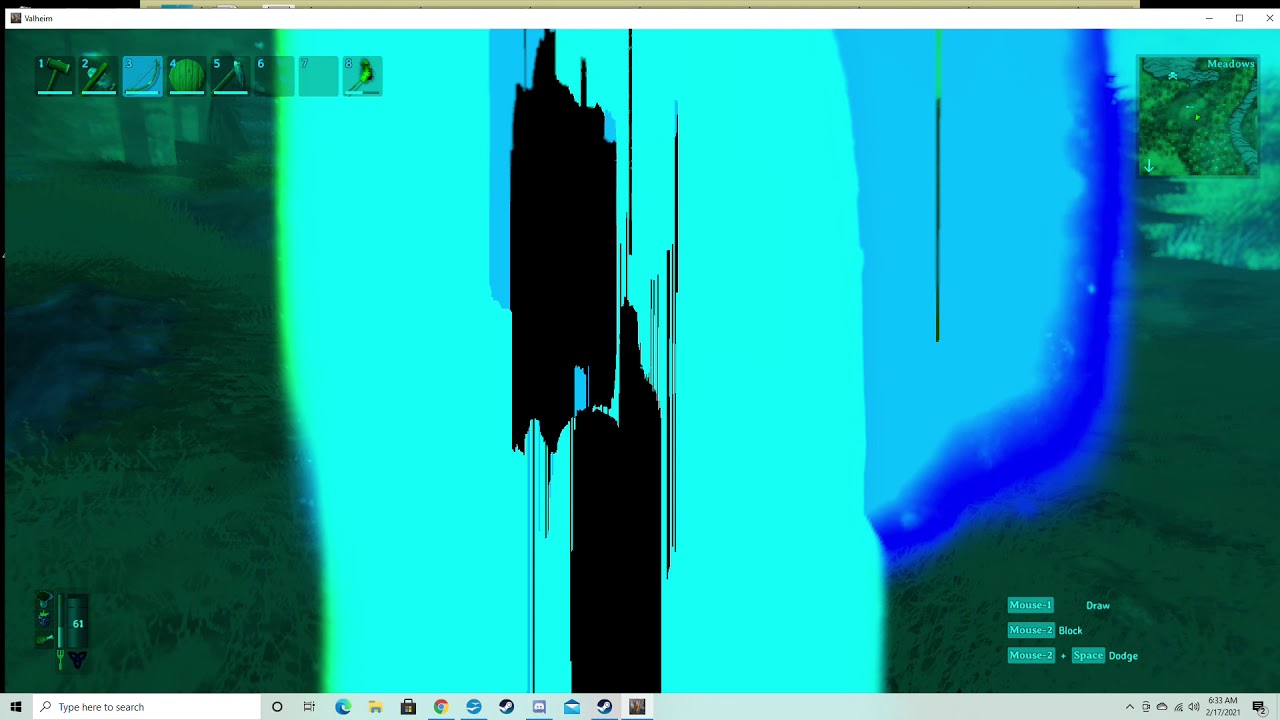This screenshot has width=1280, height=720.
Task: Select the tool in hotbar slot 5
Action: (x=231, y=76)
